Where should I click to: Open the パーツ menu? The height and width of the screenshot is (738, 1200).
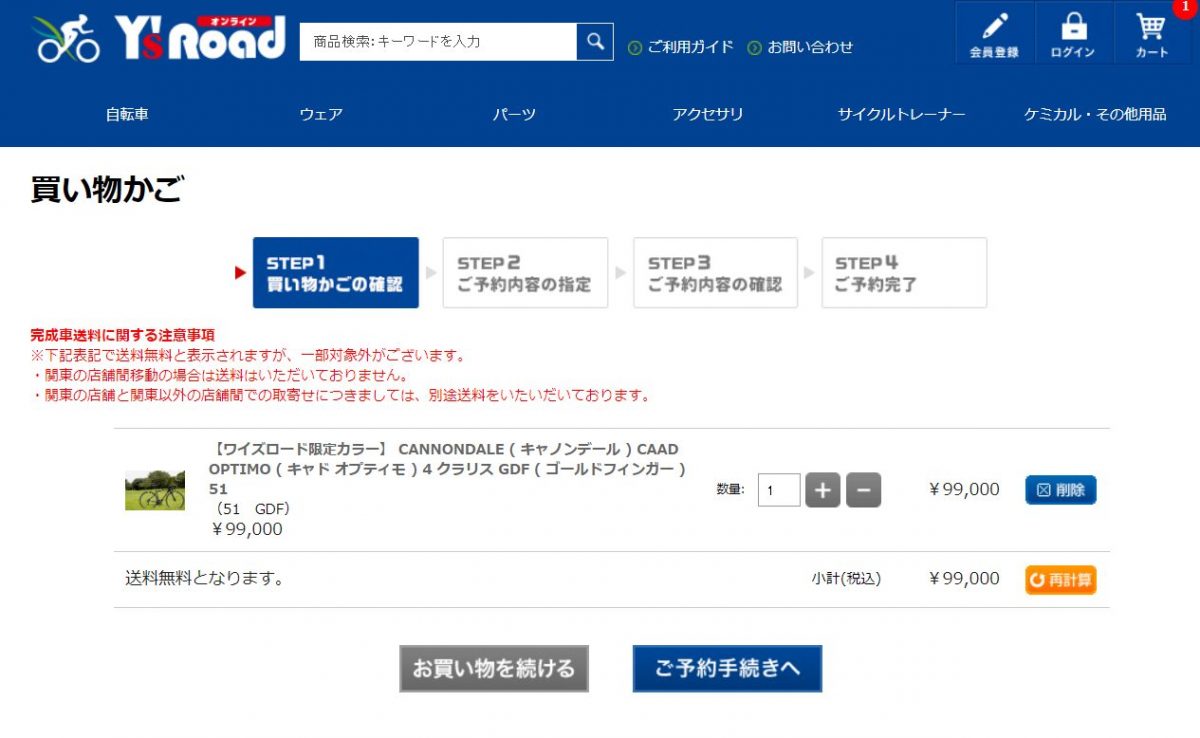point(514,114)
